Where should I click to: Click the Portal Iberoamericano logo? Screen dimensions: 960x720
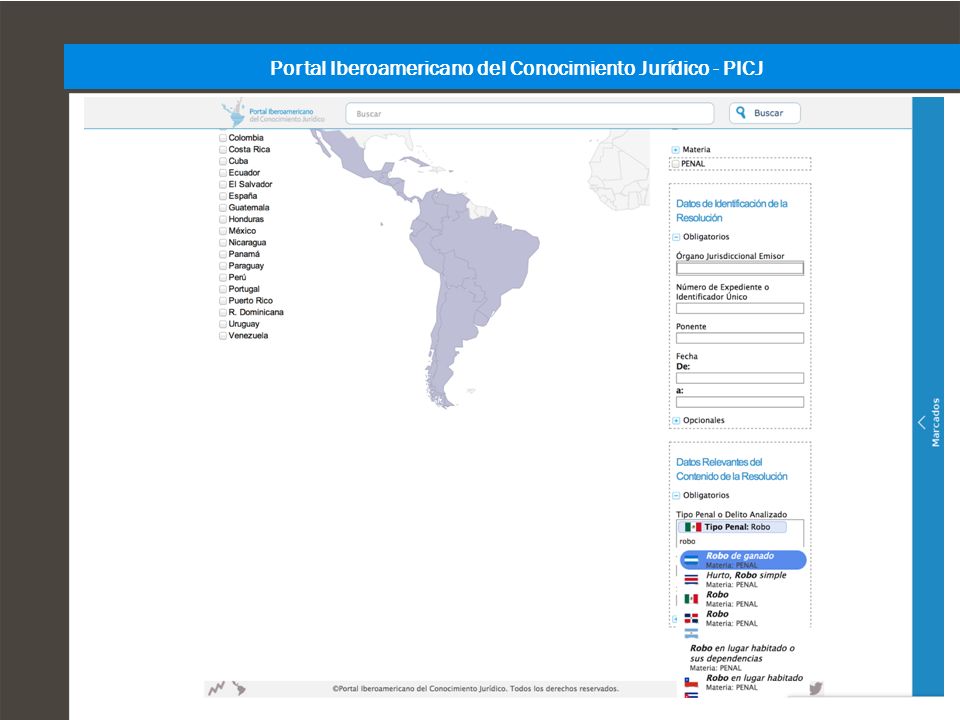pos(274,113)
